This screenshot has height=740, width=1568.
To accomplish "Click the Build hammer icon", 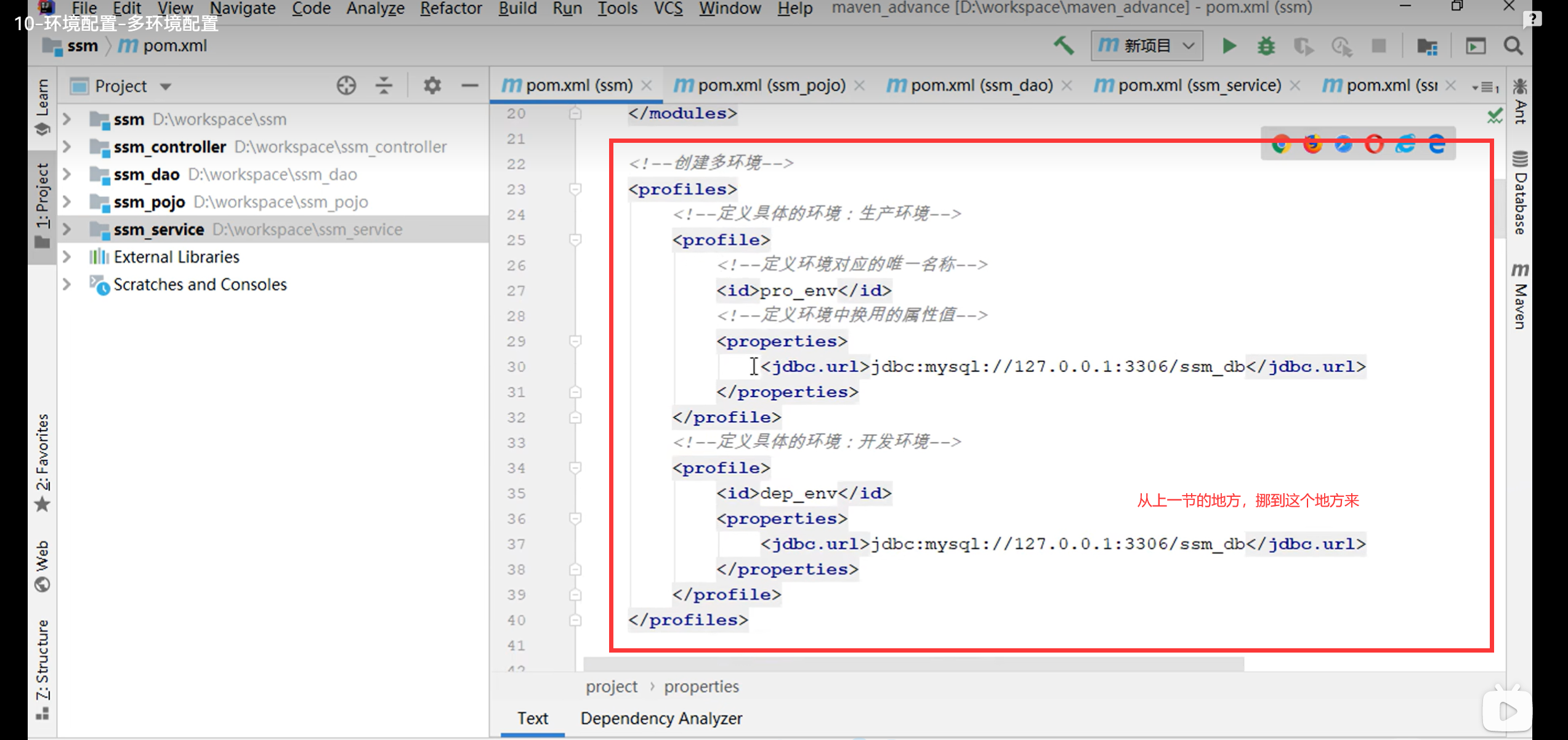I will (1064, 46).
